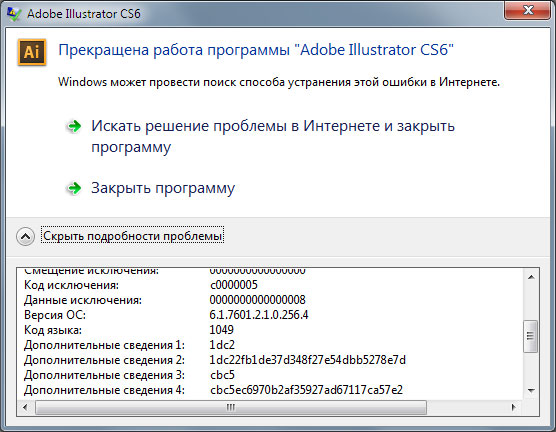This screenshot has width=556, height=432.
Task: Choose Искать решение проблемы в Интернете option
Action: pos(273,136)
